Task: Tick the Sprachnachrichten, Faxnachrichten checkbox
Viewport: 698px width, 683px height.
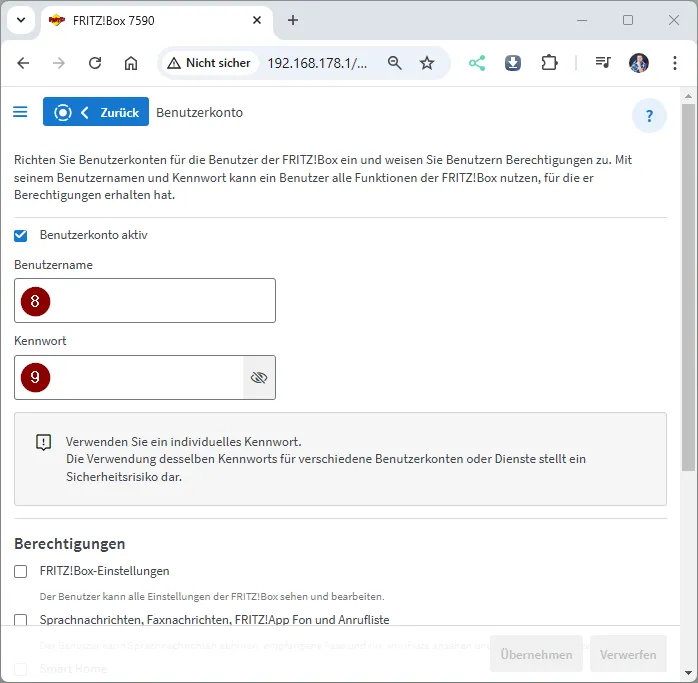Action: click(21, 620)
